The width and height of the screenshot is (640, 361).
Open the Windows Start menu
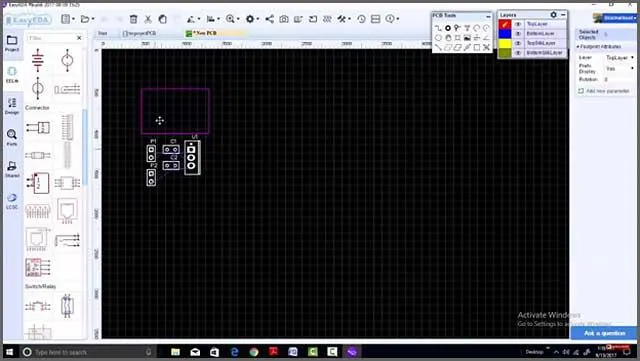(x=10, y=352)
